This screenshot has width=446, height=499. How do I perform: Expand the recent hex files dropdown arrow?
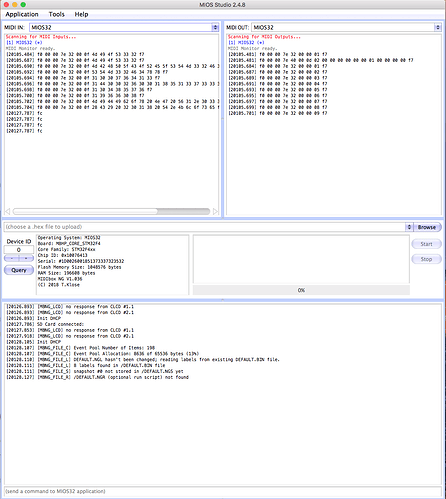click(x=409, y=227)
